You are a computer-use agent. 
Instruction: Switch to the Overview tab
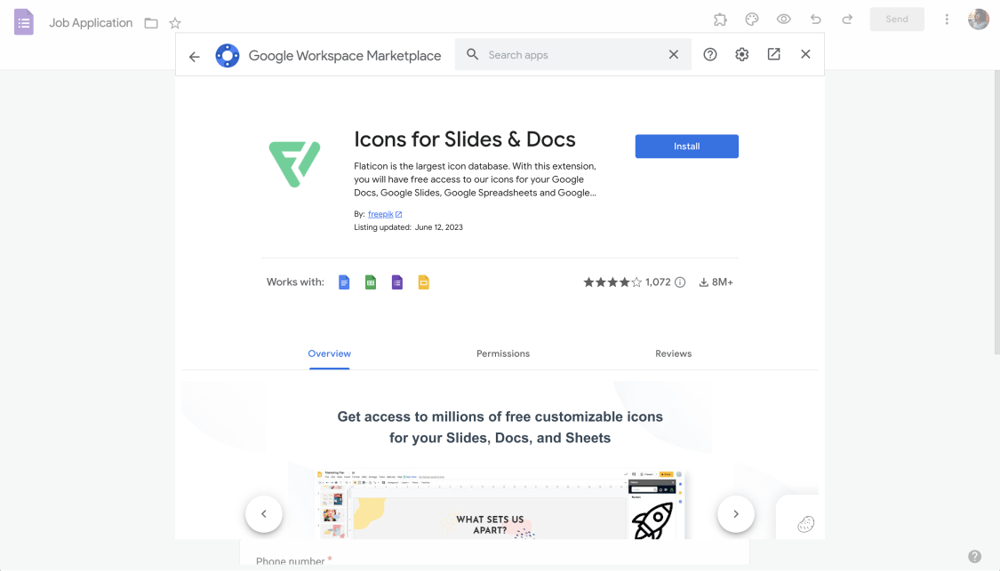coord(329,353)
